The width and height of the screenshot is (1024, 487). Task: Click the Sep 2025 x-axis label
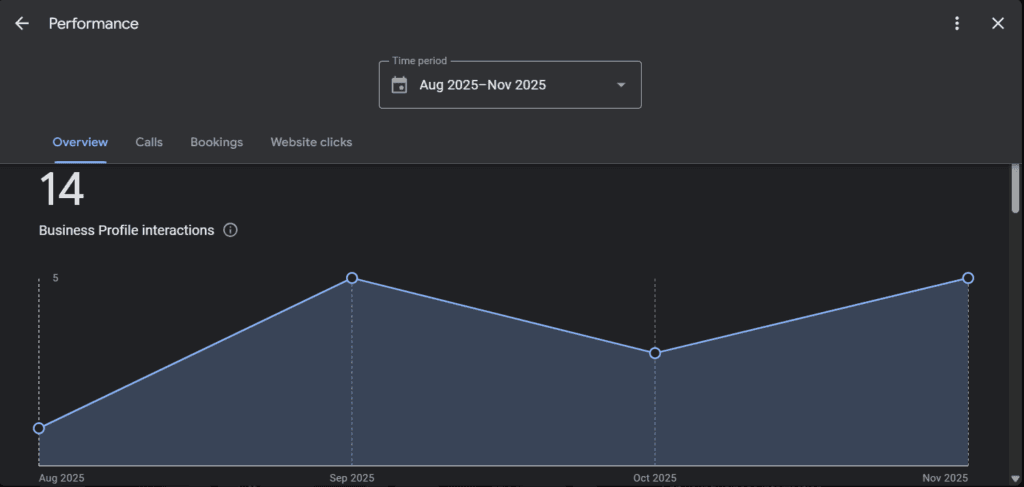pyautogui.click(x=352, y=478)
